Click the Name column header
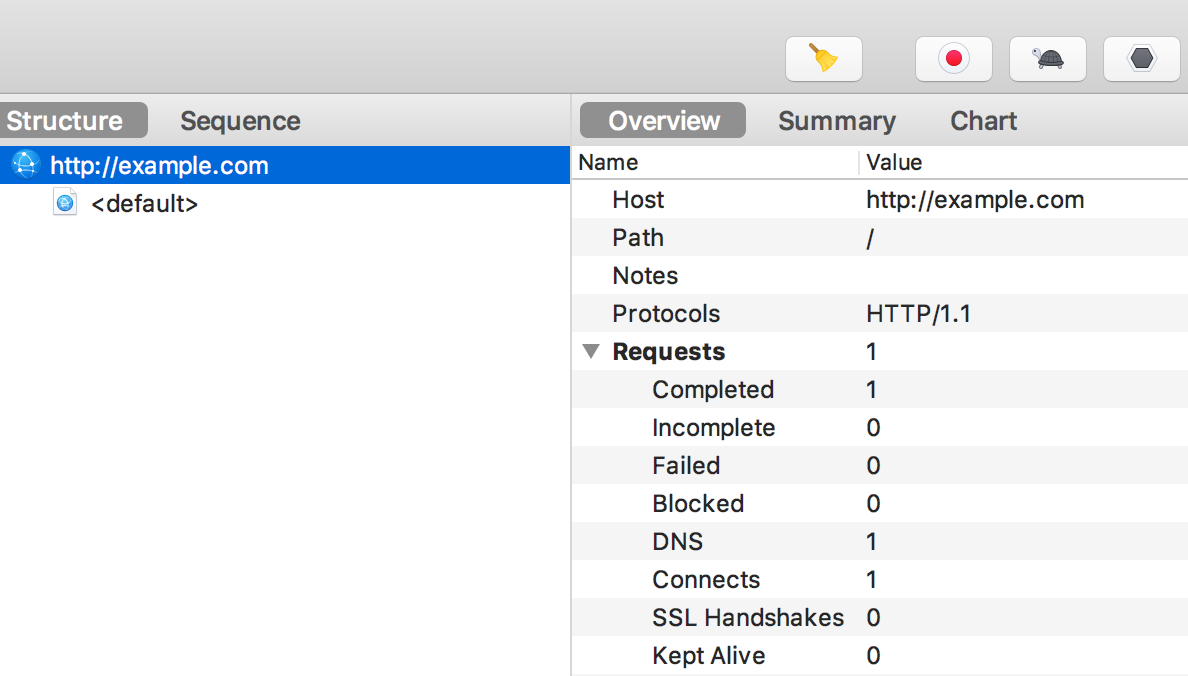Screen dimensions: 1188x676 pos(608,162)
